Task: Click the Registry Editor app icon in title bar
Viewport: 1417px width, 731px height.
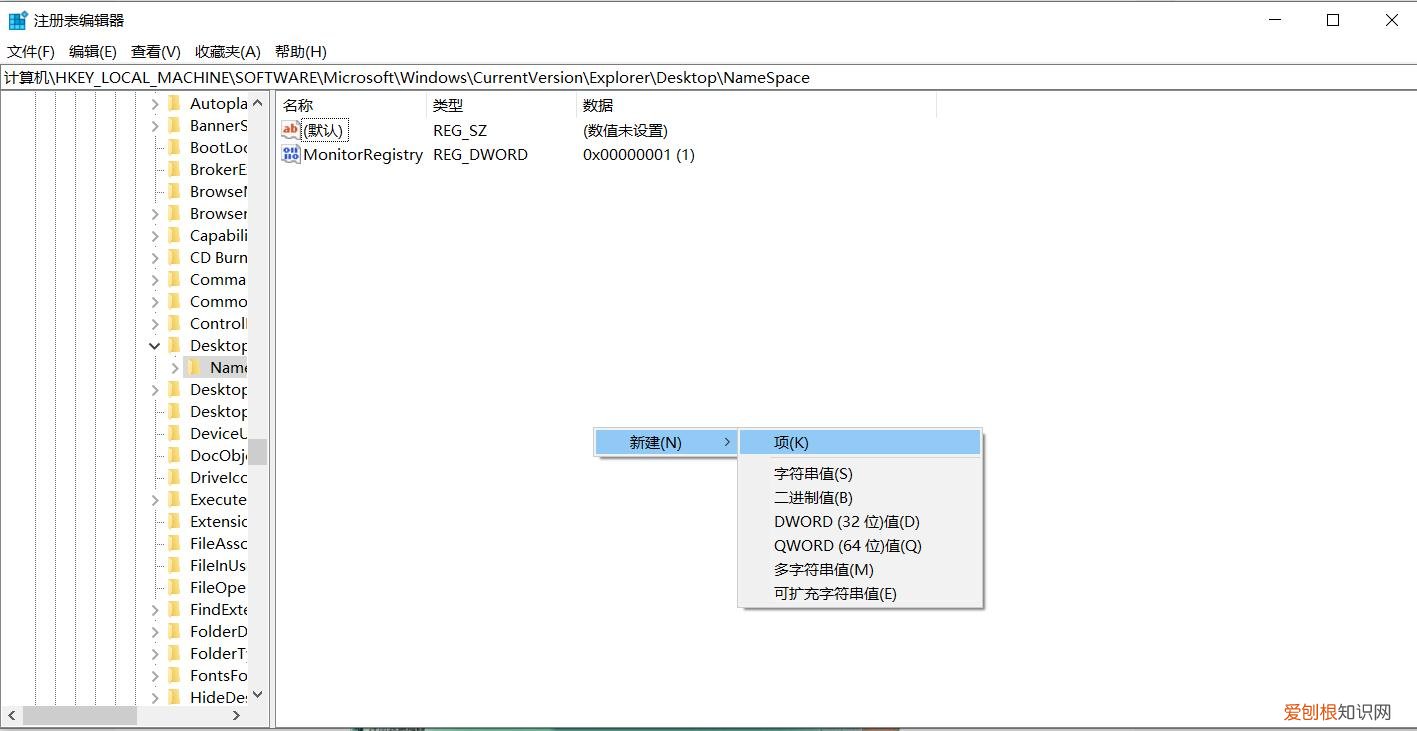Action: point(18,20)
